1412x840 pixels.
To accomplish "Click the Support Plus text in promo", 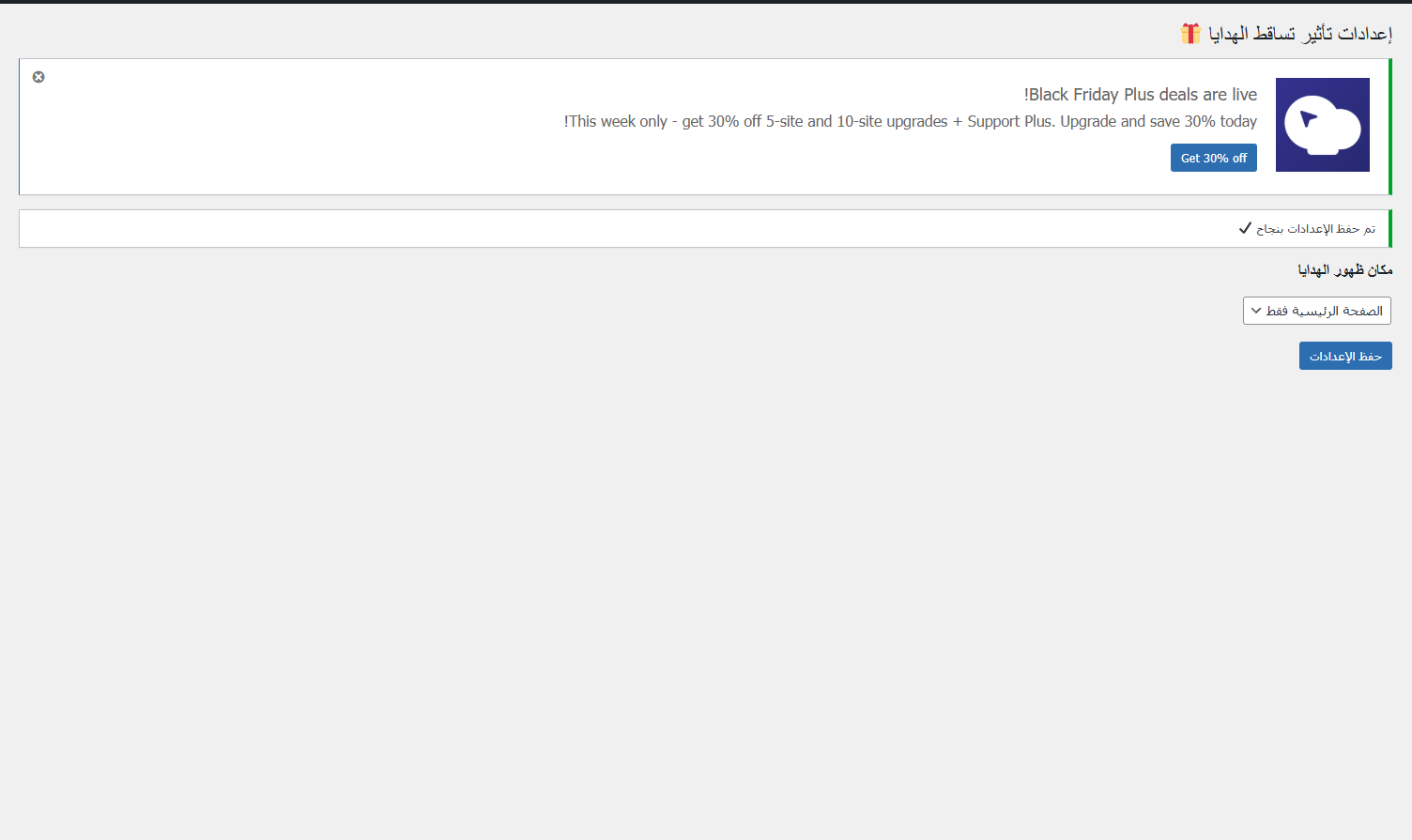I will (x=1008, y=121).
